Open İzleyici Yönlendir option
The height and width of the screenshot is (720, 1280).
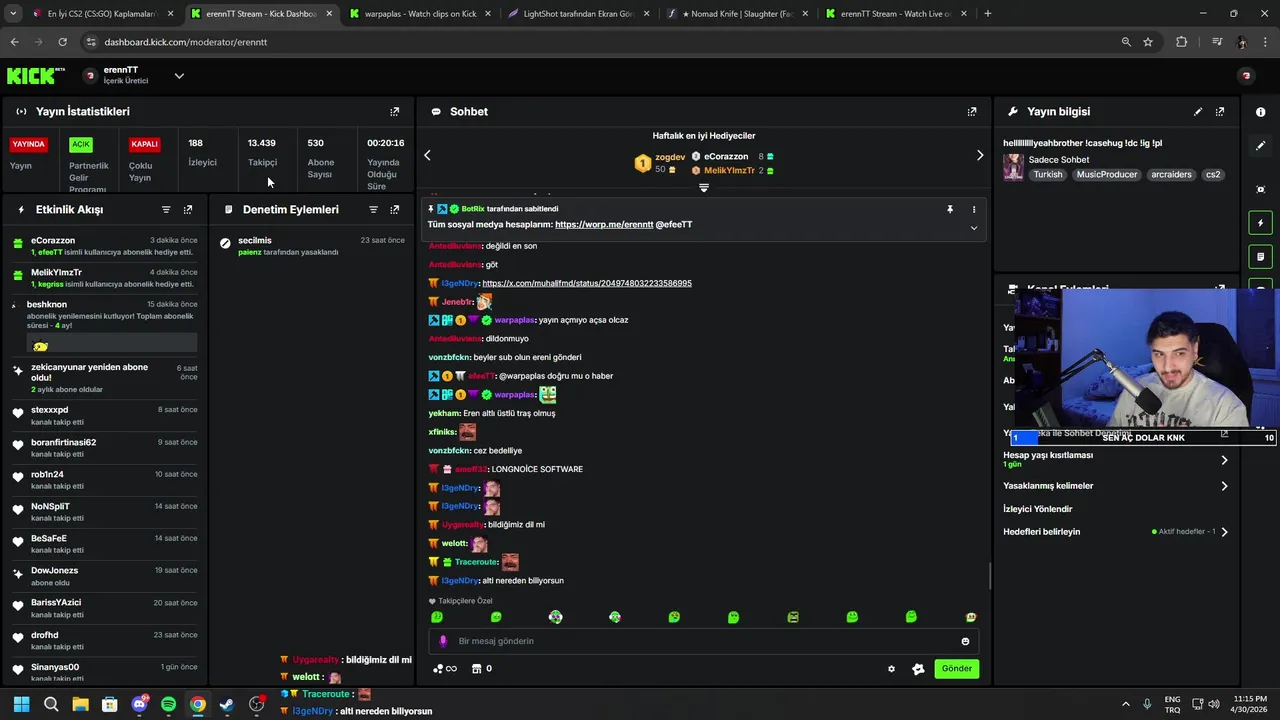pos(1038,509)
